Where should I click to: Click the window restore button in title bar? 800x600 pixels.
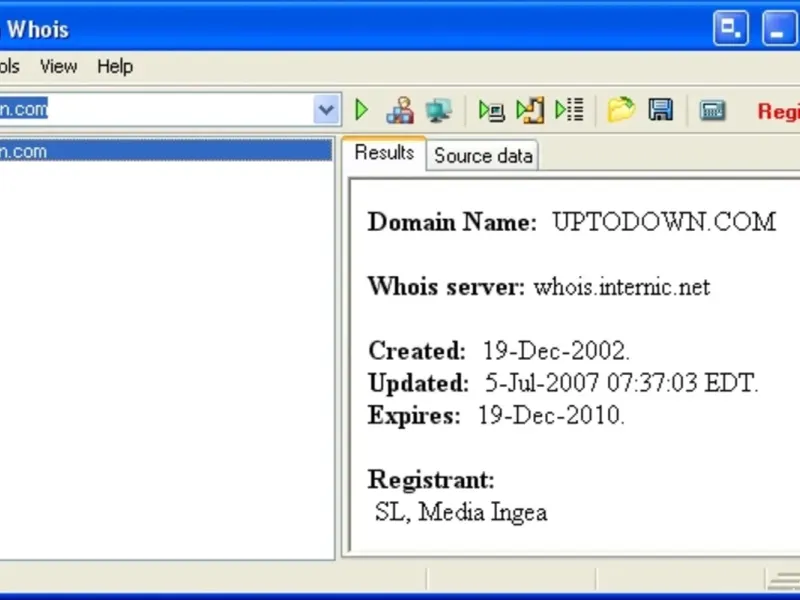click(731, 28)
